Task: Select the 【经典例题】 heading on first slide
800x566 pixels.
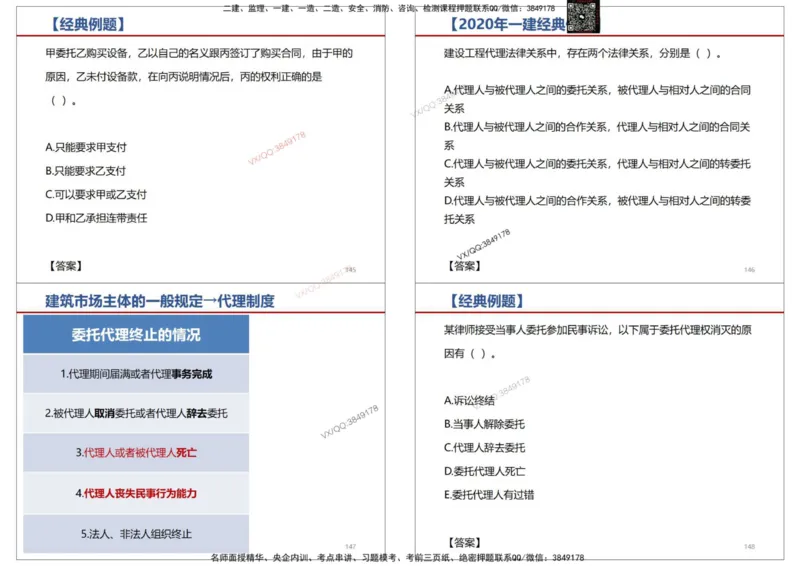Action: point(86,24)
